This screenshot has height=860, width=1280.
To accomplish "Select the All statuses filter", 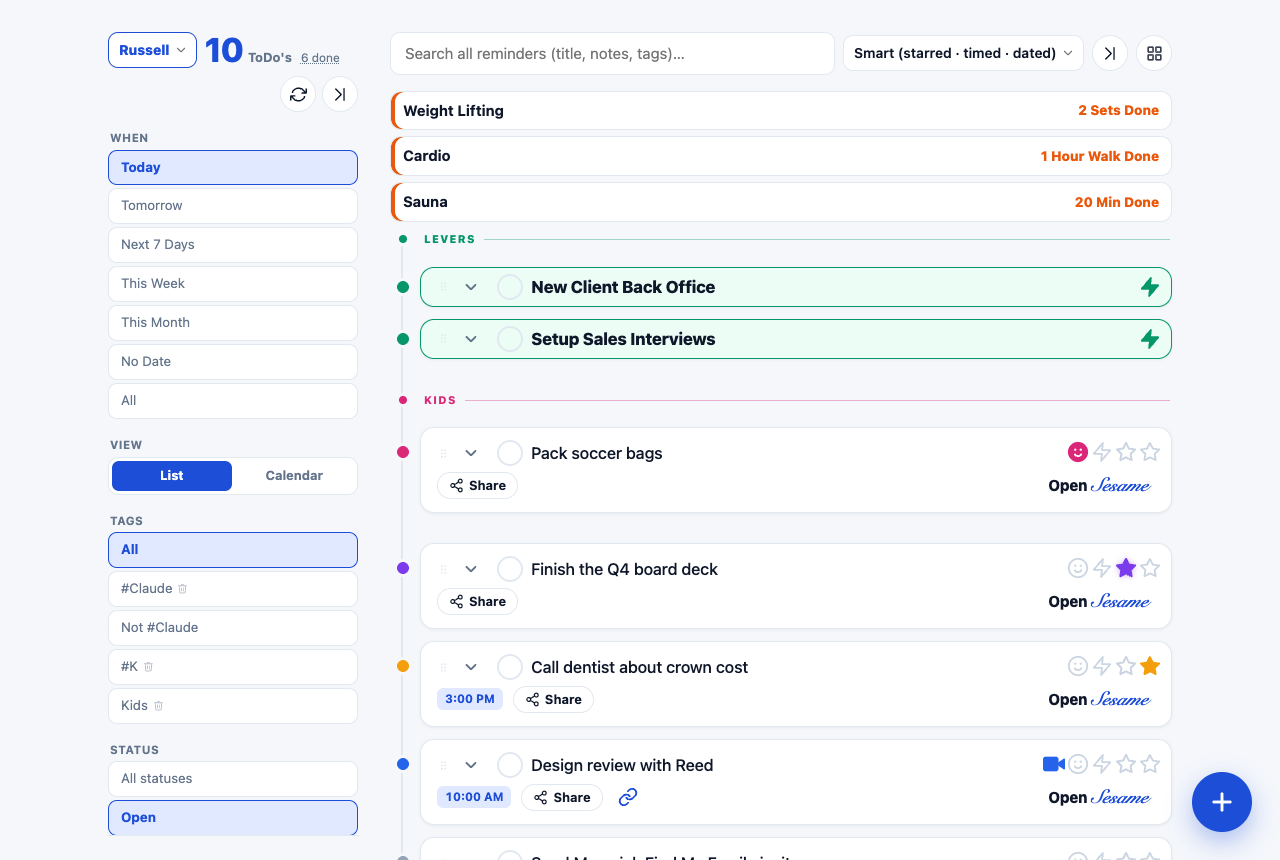I will coord(233,779).
